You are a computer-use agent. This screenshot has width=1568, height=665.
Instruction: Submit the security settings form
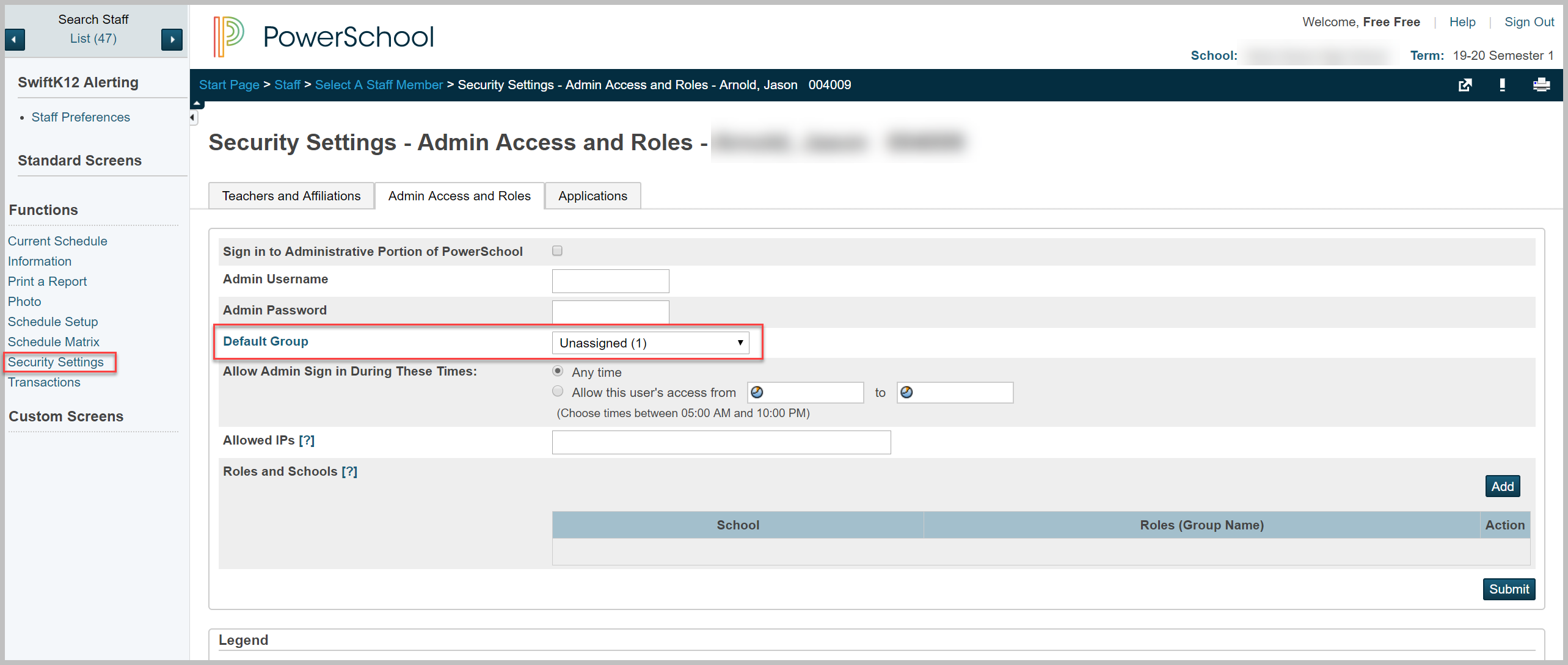[1509, 589]
